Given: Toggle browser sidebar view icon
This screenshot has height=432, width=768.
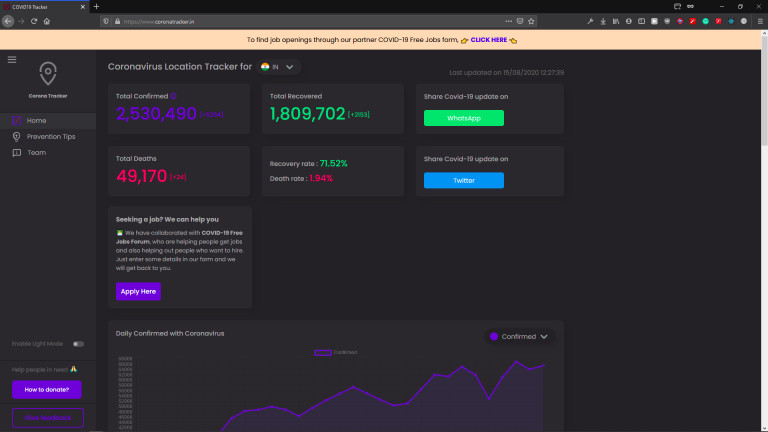Looking at the screenshot, I should pyautogui.click(x=641, y=22).
